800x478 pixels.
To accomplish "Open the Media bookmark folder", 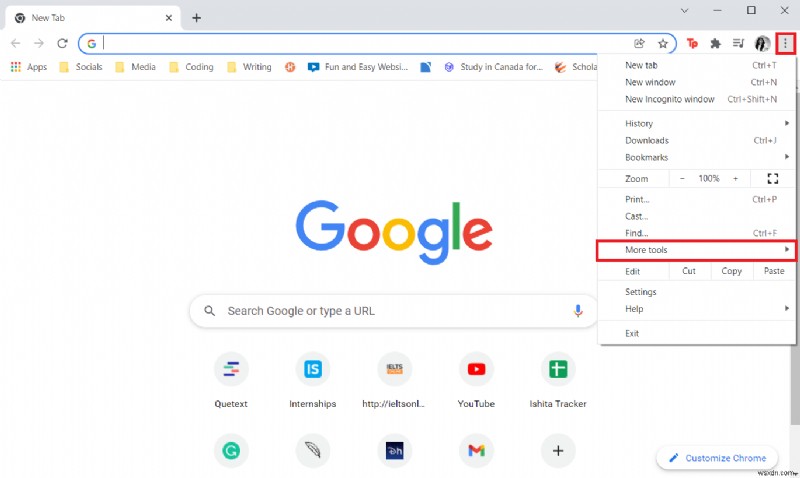I will (136, 67).
